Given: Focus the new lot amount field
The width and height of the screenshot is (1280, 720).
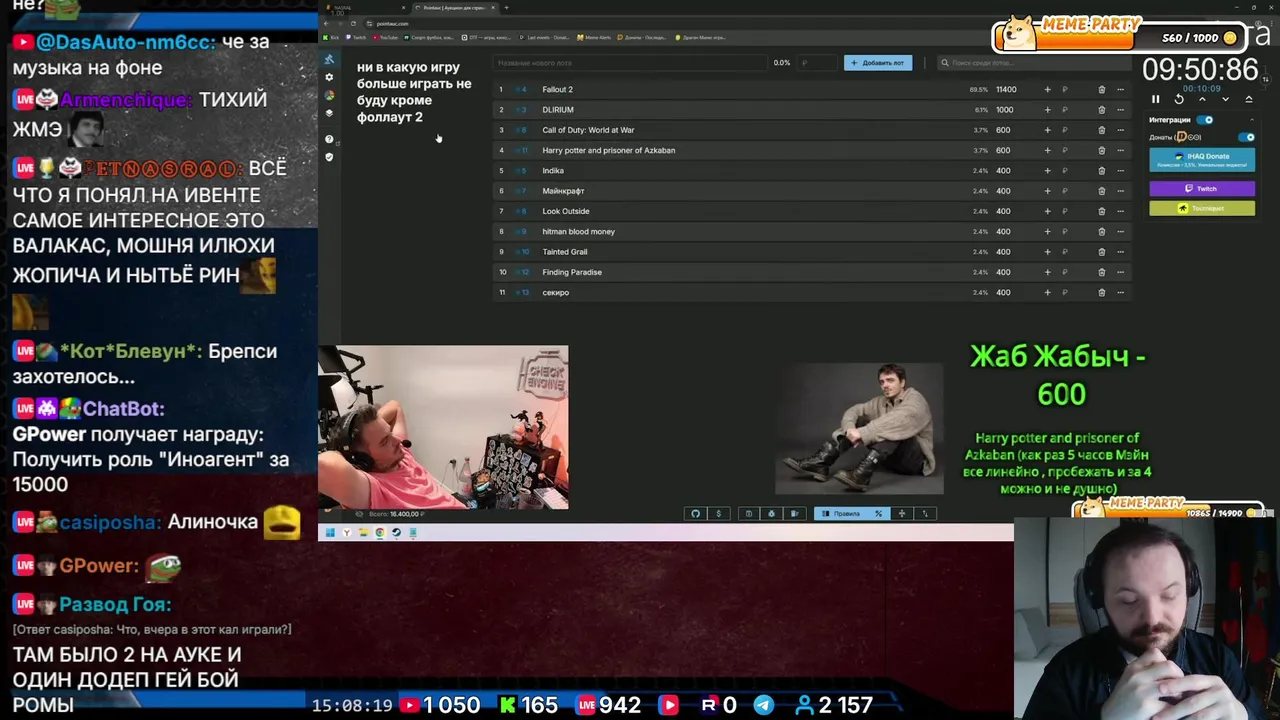Looking at the screenshot, I should point(818,63).
